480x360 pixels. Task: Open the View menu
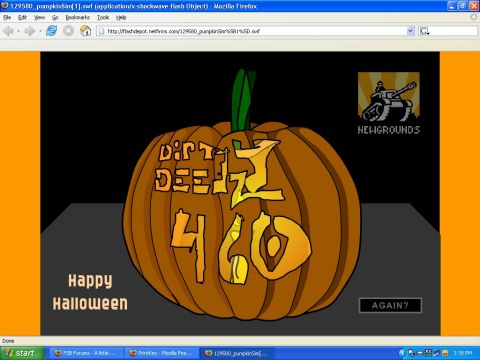point(39,17)
